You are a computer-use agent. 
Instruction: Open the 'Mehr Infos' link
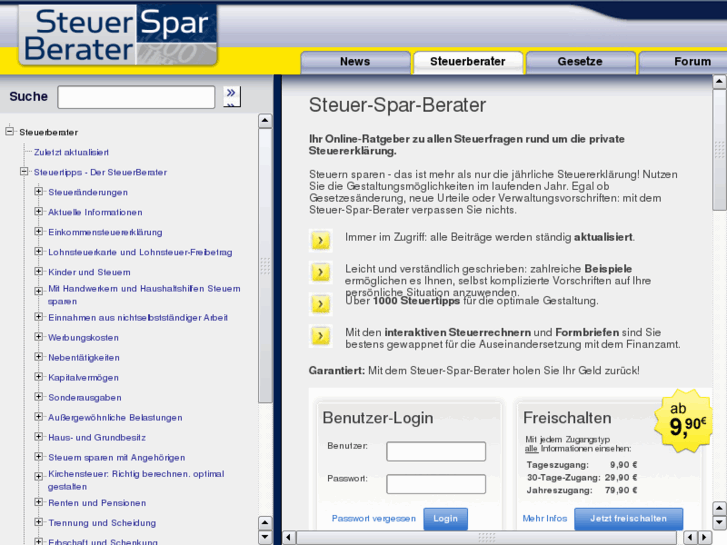coord(545,519)
